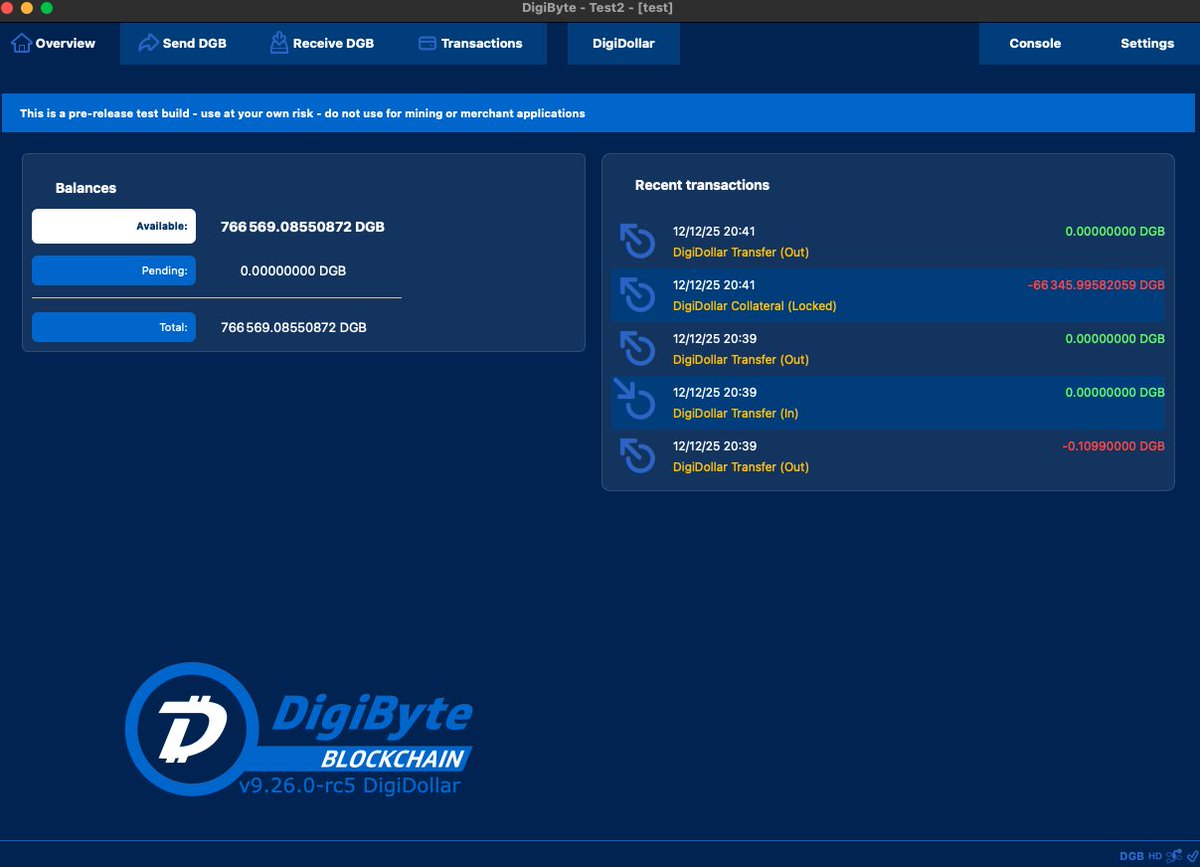
Task: Click the Total balance label
Action: (x=114, y=327)
